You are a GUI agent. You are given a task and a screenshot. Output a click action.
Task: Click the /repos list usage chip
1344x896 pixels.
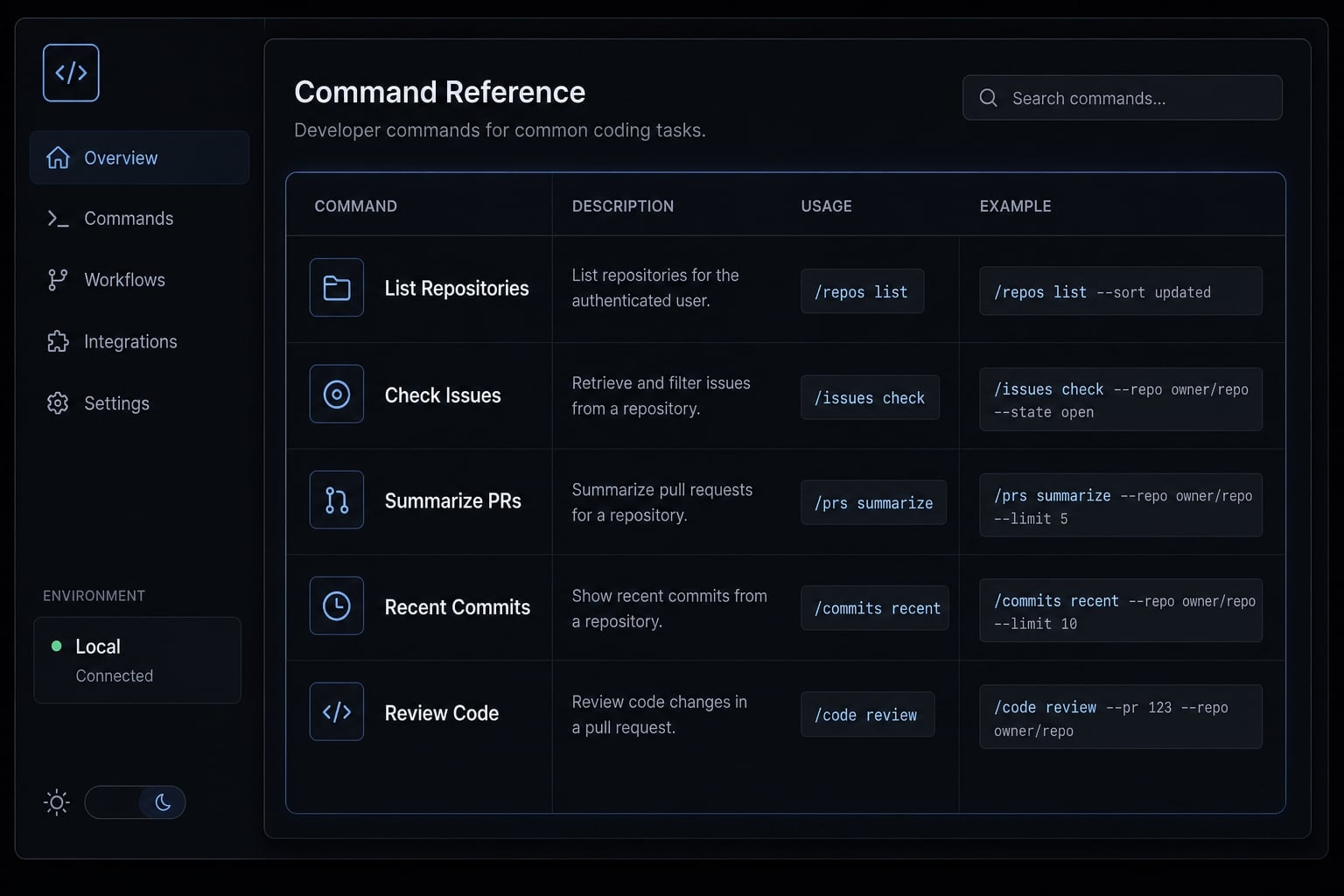(862, 291)
